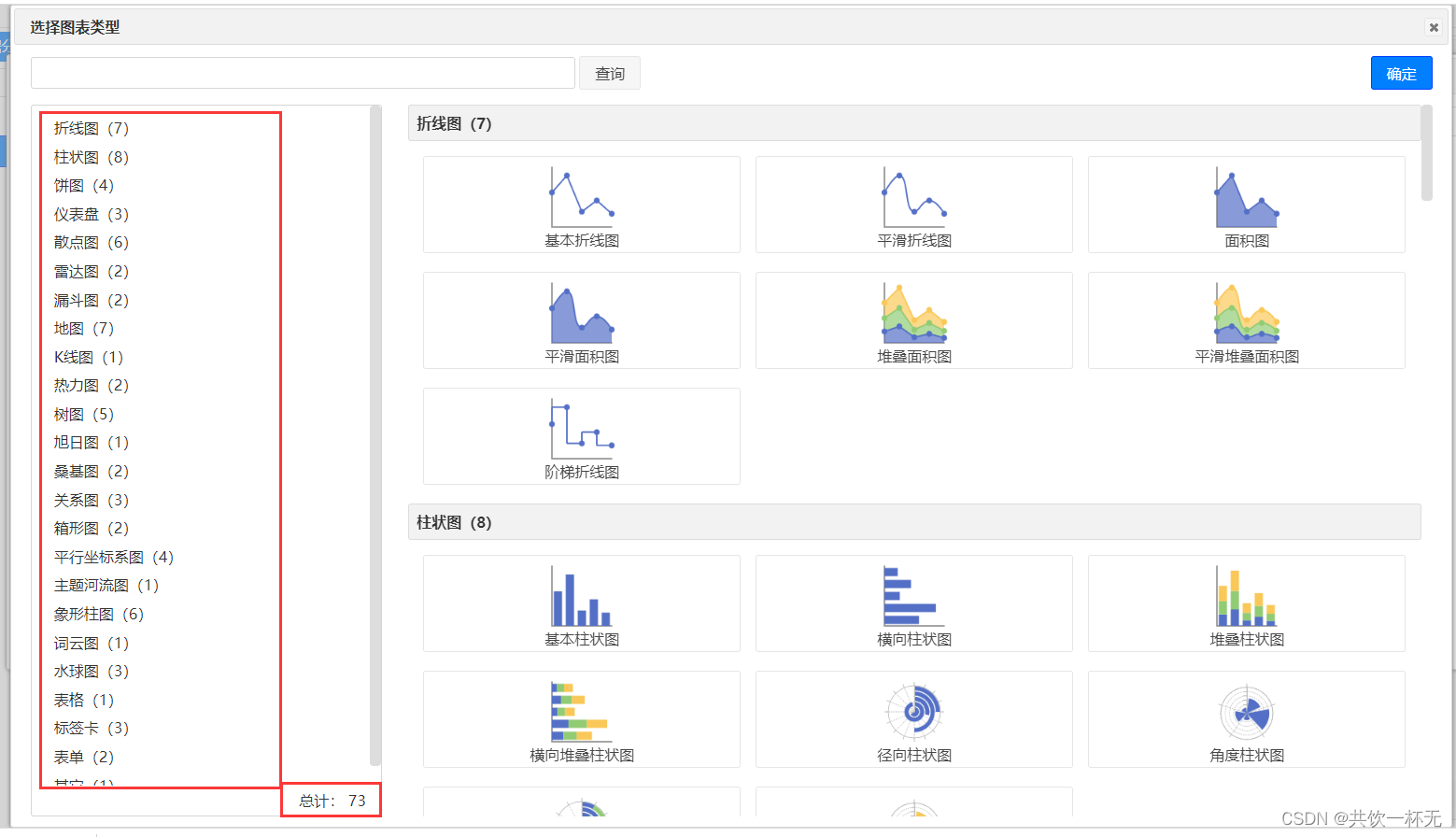Select 仪表盘 (3) category
The image size is (1456, 837).
(x=92, y=214)
